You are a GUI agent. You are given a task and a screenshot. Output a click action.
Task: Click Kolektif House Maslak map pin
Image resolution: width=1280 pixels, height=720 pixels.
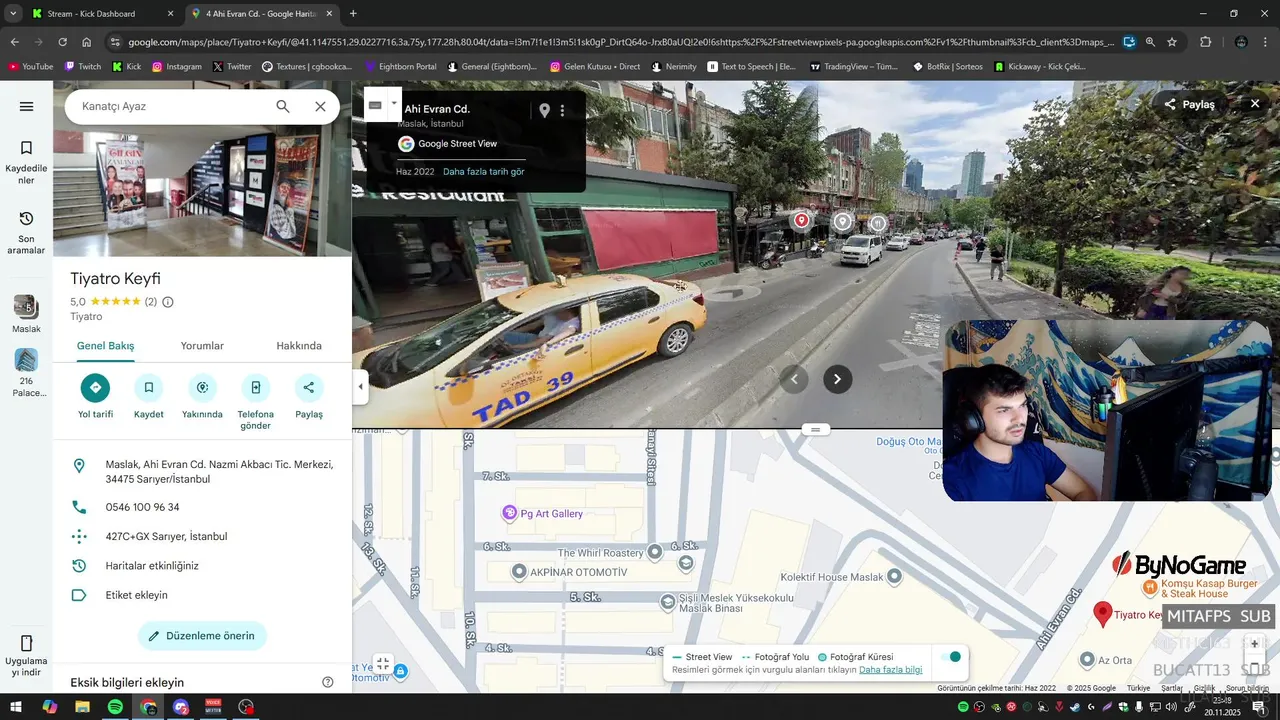(x=894, y=576)
